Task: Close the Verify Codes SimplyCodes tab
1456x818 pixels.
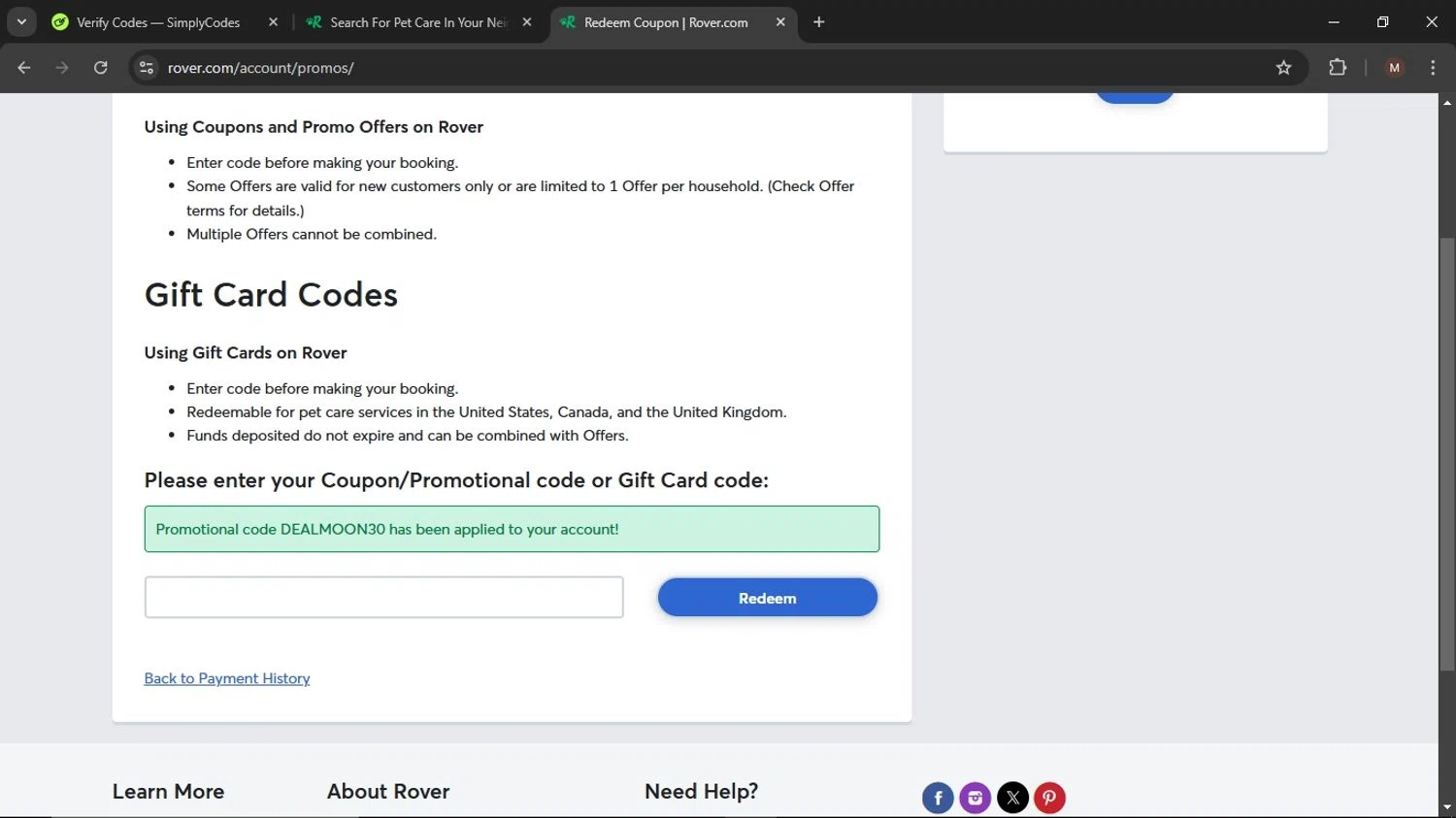Action: point(273,22)
